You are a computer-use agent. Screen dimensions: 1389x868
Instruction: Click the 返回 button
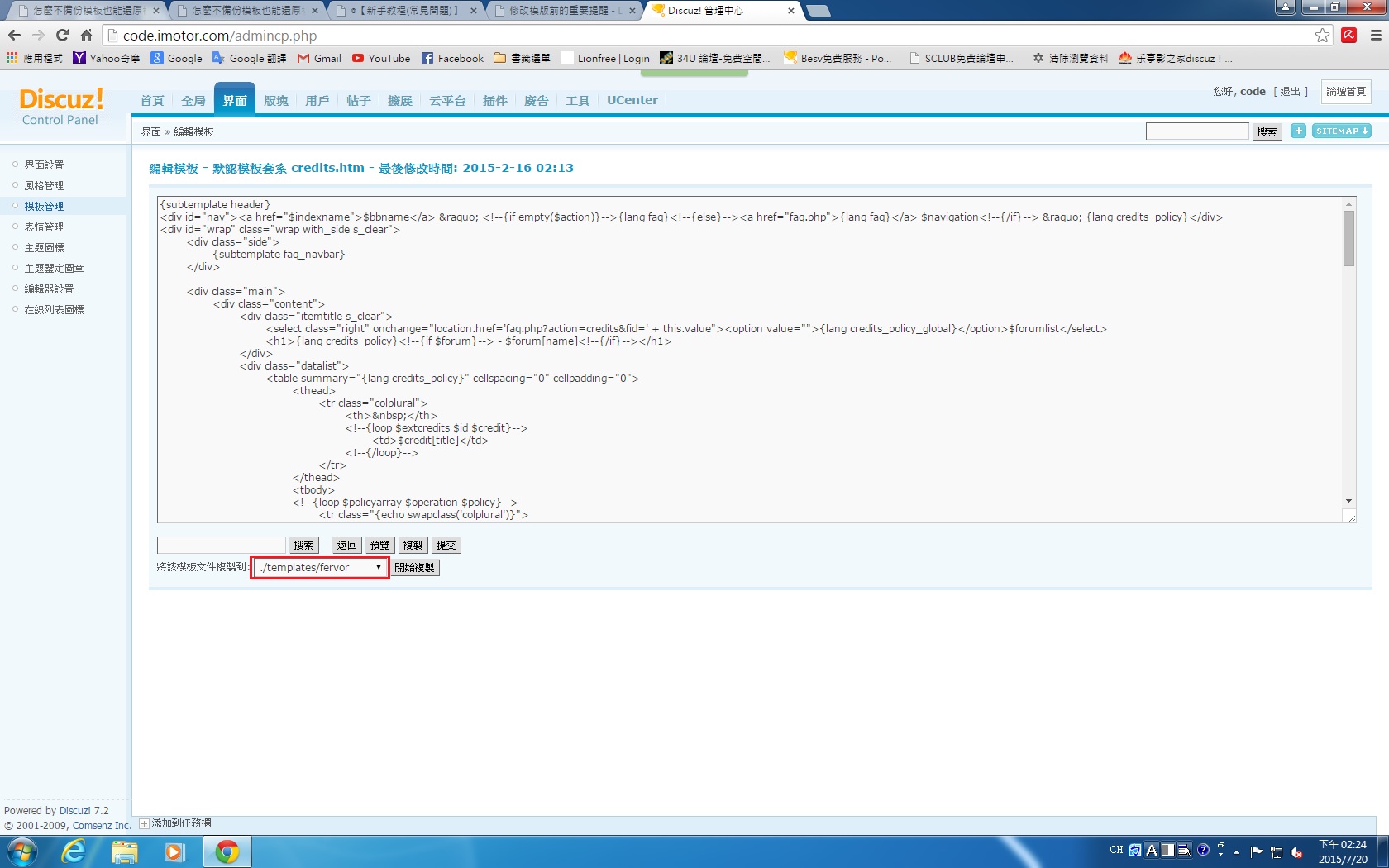(346, 545)
